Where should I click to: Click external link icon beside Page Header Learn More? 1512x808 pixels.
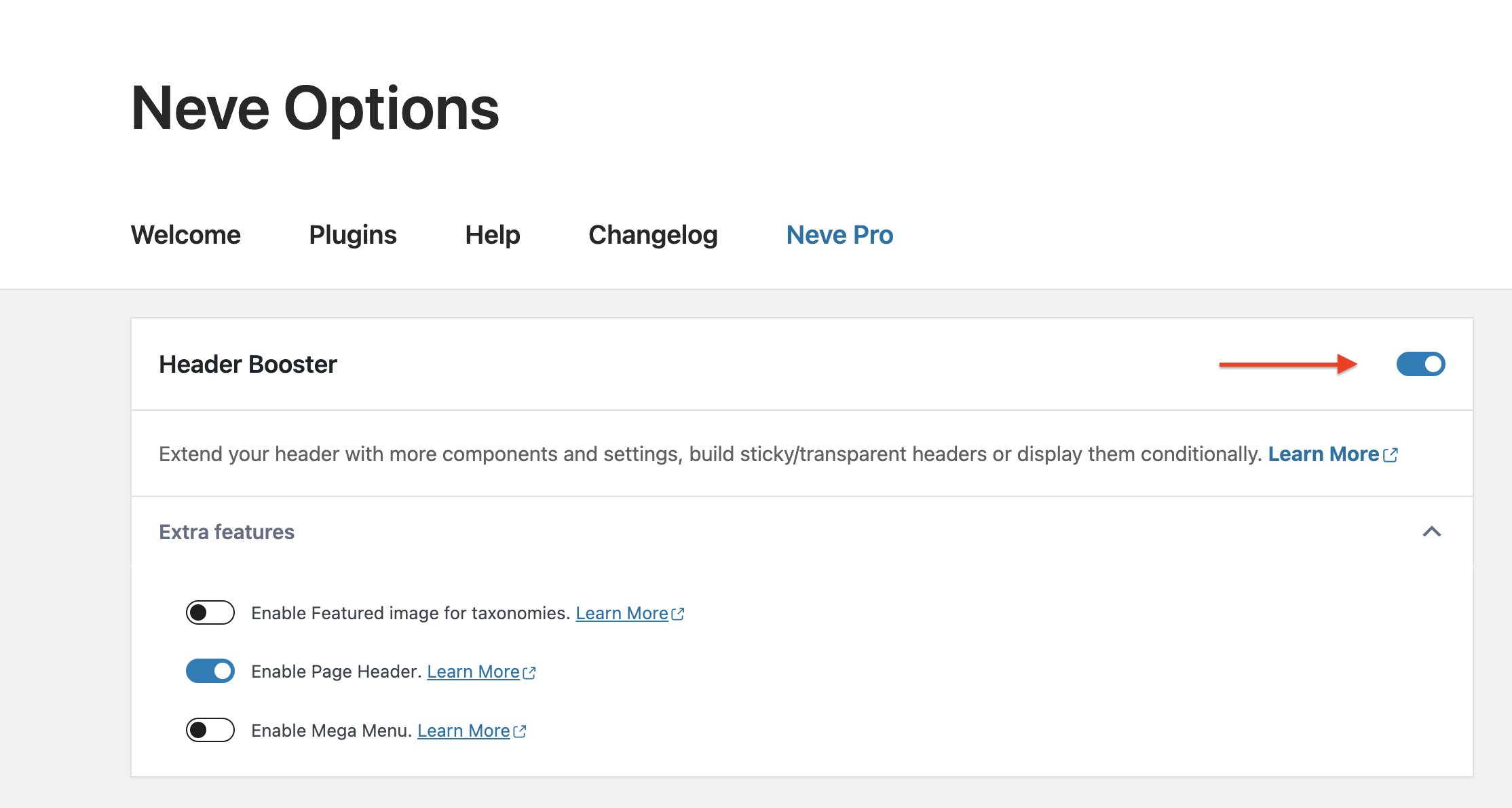point(529,672)
